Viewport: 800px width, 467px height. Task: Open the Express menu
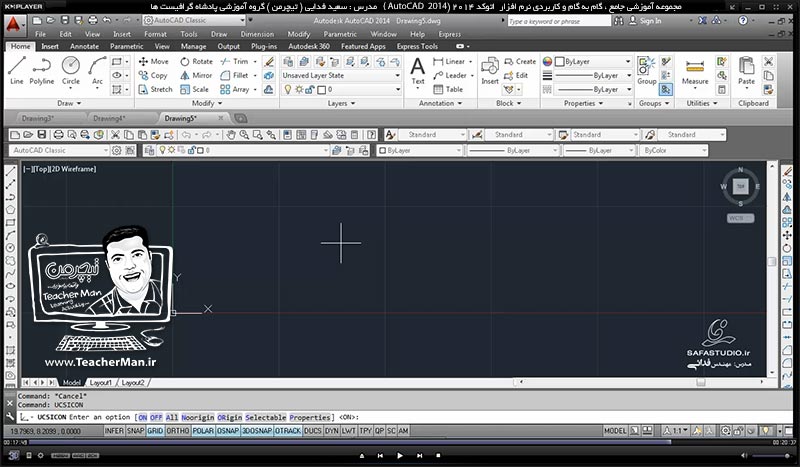click(449, 34)
